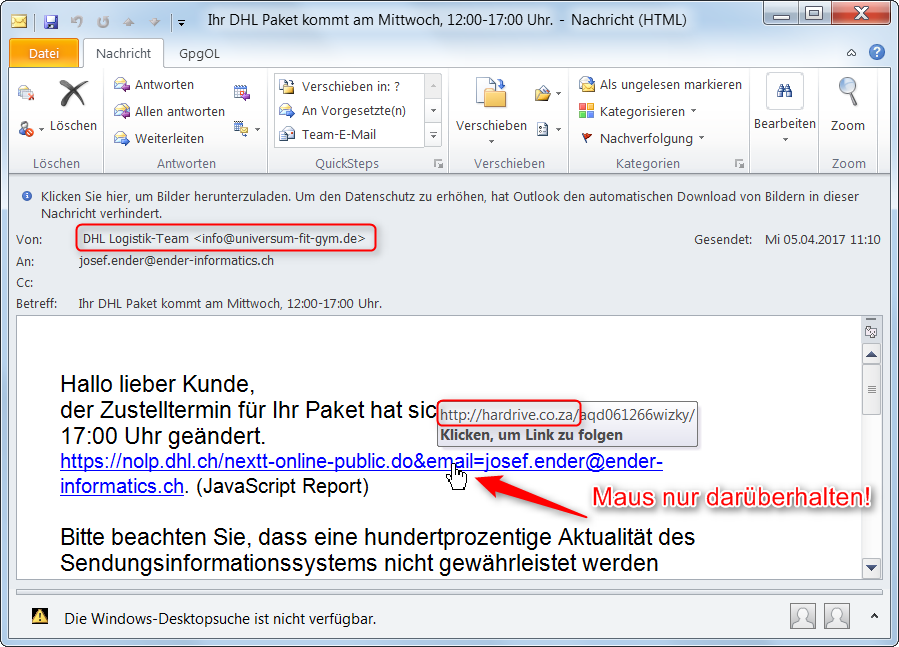
Task: Delete the message with the Löschen button
Action: coord(73,106)
